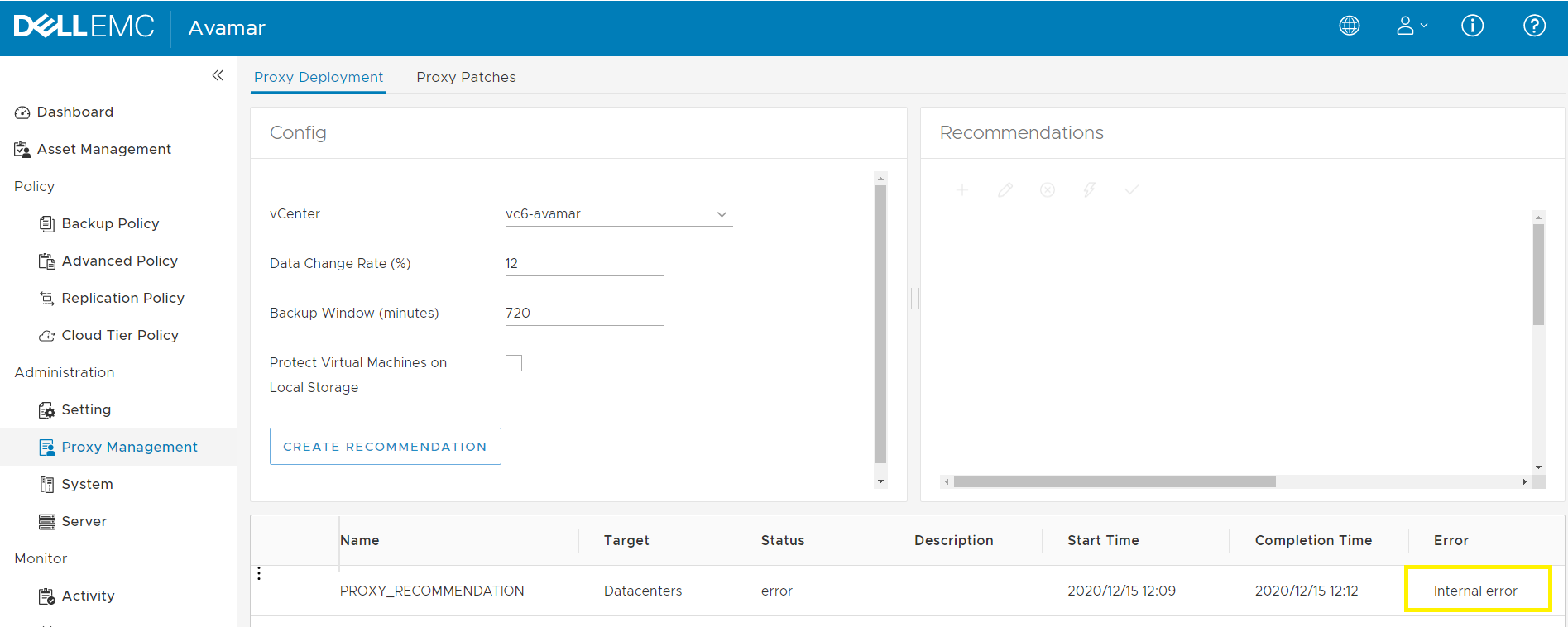Click the edit pencil icon in Recommendations

point(1005,190)
